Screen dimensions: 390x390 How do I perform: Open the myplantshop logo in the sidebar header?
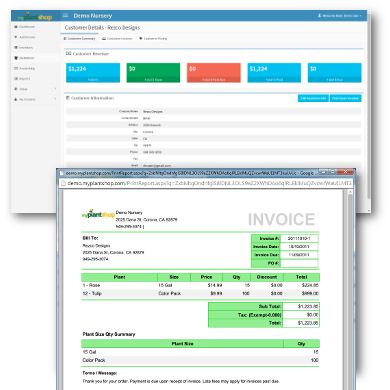[35, 16]
